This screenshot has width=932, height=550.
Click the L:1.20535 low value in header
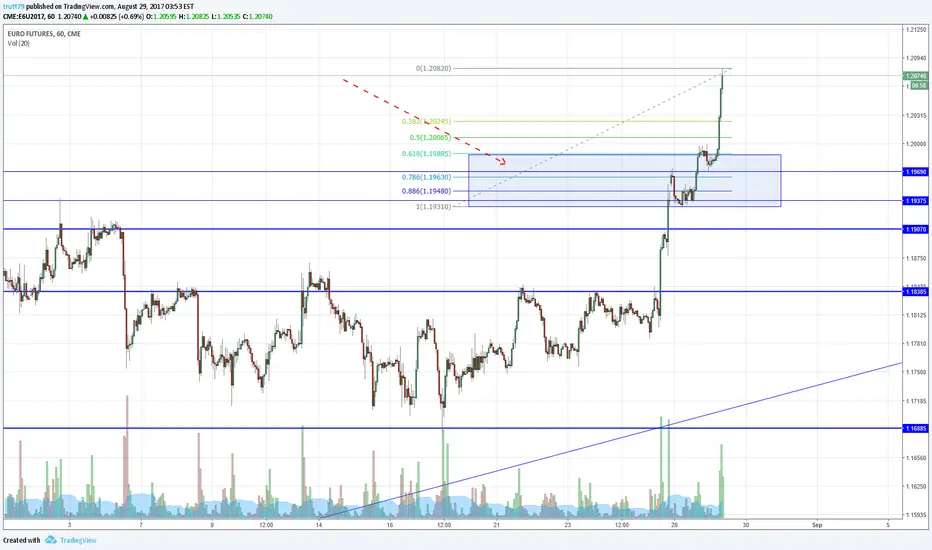pyautogui.click(x=226, y=17)
